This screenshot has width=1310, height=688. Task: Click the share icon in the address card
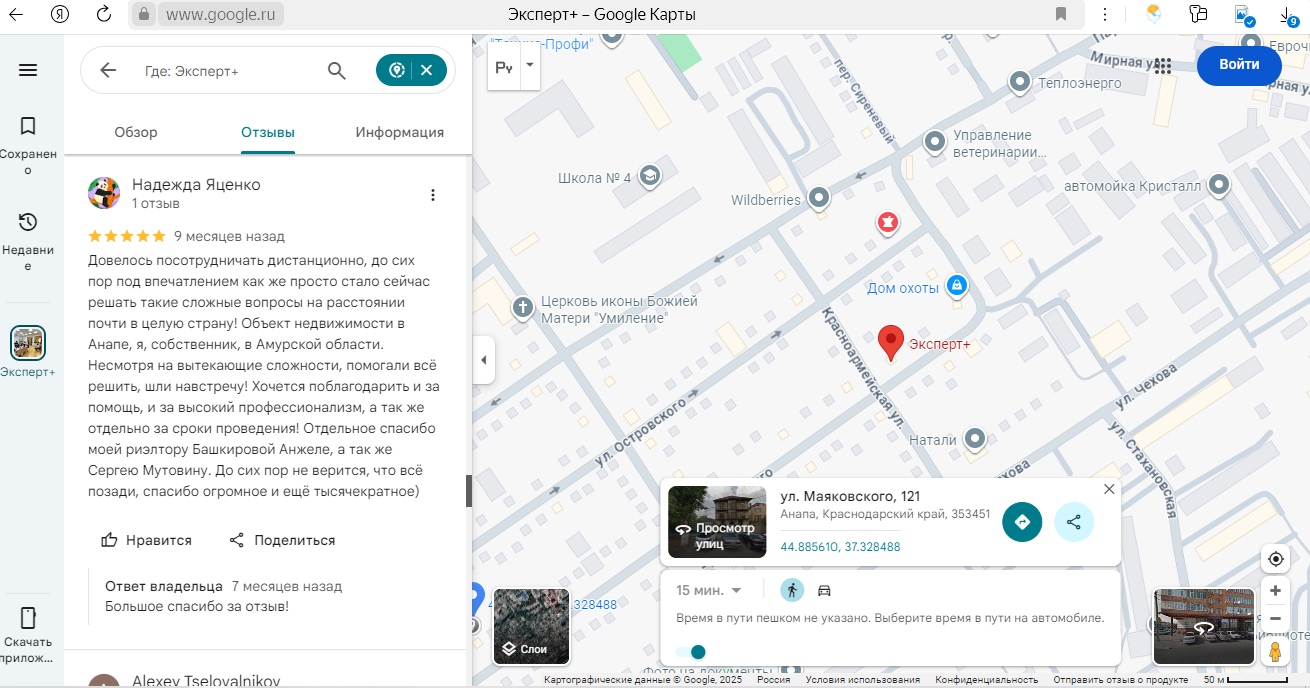pyautogui.click(x=1074, y=521)
